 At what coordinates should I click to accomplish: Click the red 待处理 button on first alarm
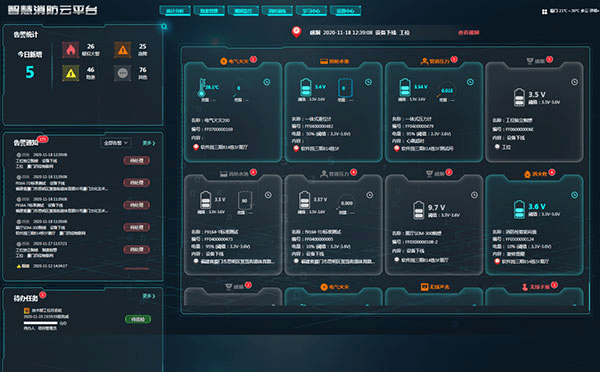tap(137, 160)
